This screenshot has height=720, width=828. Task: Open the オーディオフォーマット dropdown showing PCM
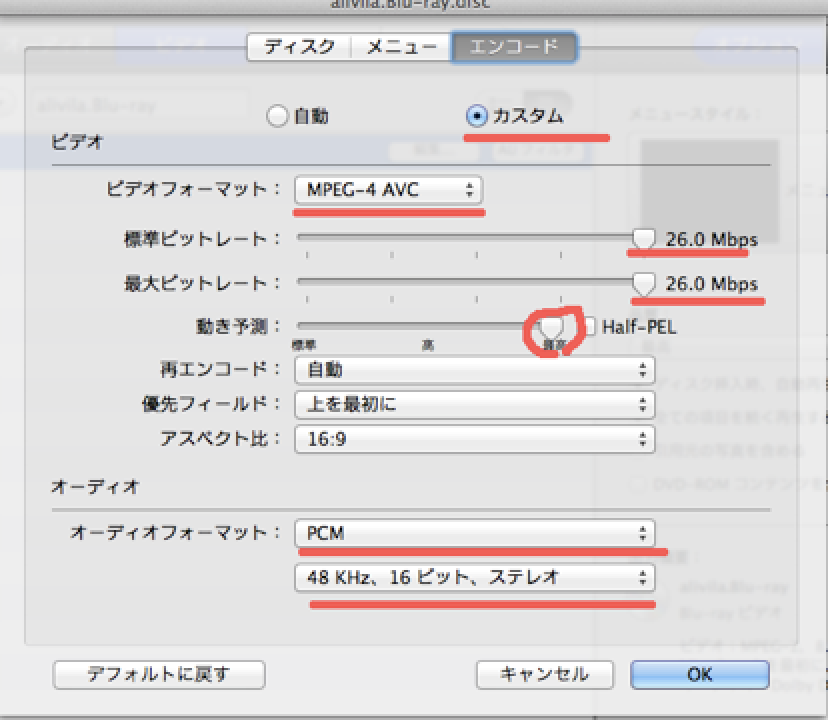(x=474, y=533)
